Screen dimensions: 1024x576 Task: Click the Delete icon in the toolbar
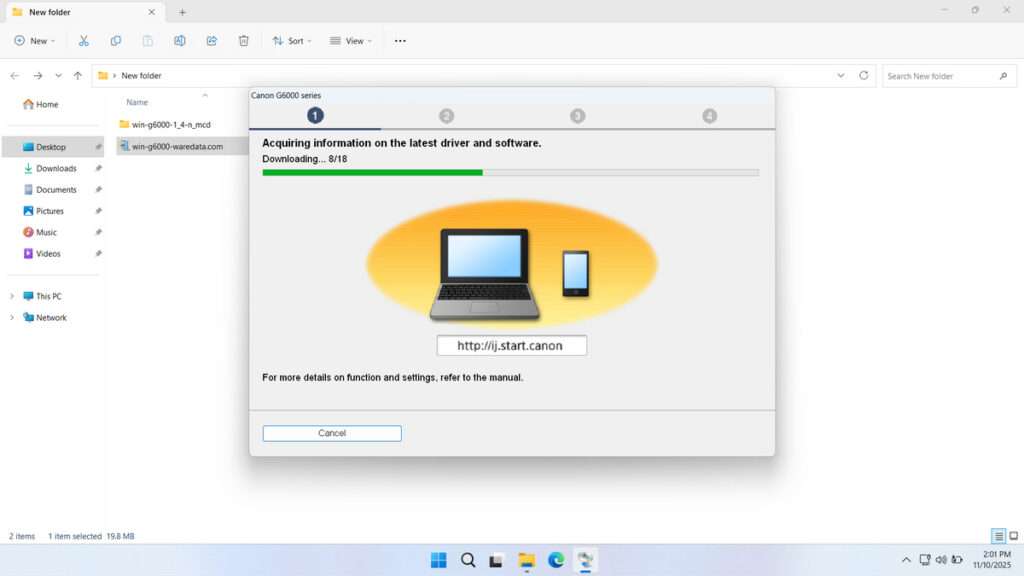(x=243, y=40)
